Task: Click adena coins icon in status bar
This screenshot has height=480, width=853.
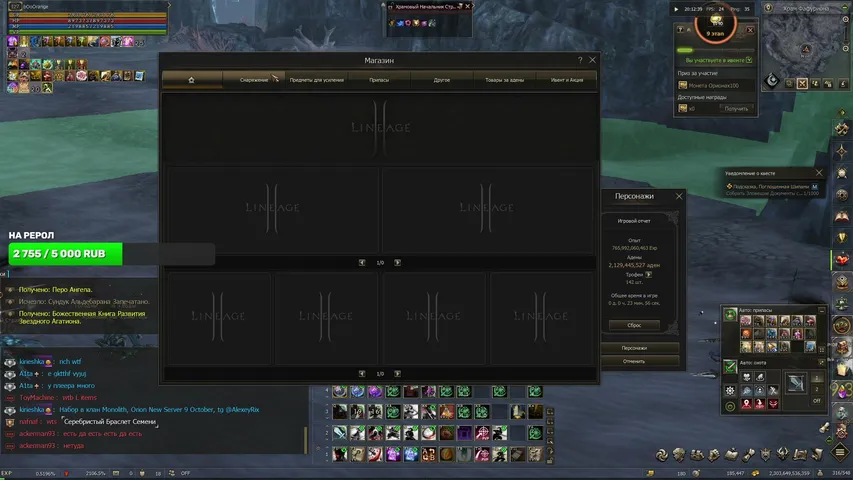Action: (755, 473)
